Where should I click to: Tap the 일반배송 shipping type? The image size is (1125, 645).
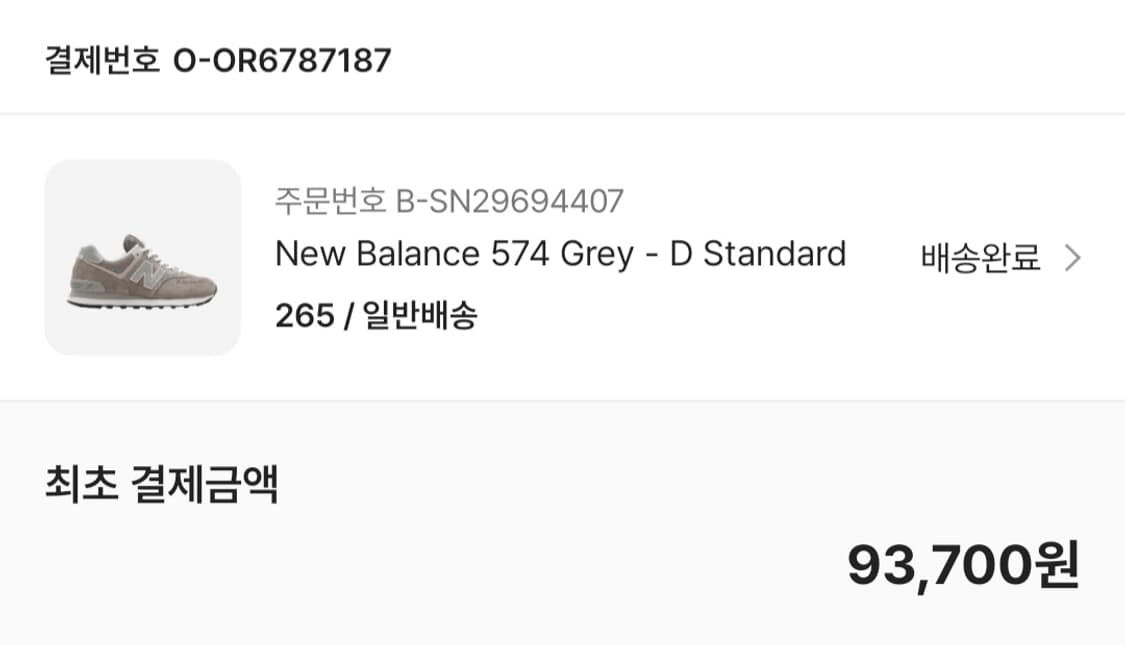click(420, 316)
